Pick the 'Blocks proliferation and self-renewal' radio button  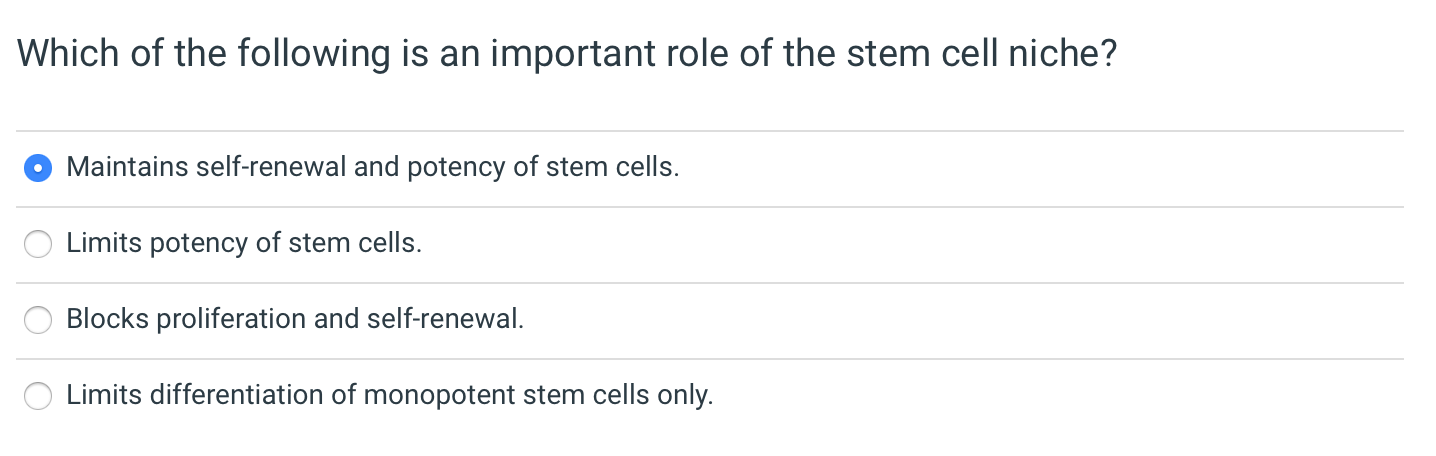tap(38, 320)
